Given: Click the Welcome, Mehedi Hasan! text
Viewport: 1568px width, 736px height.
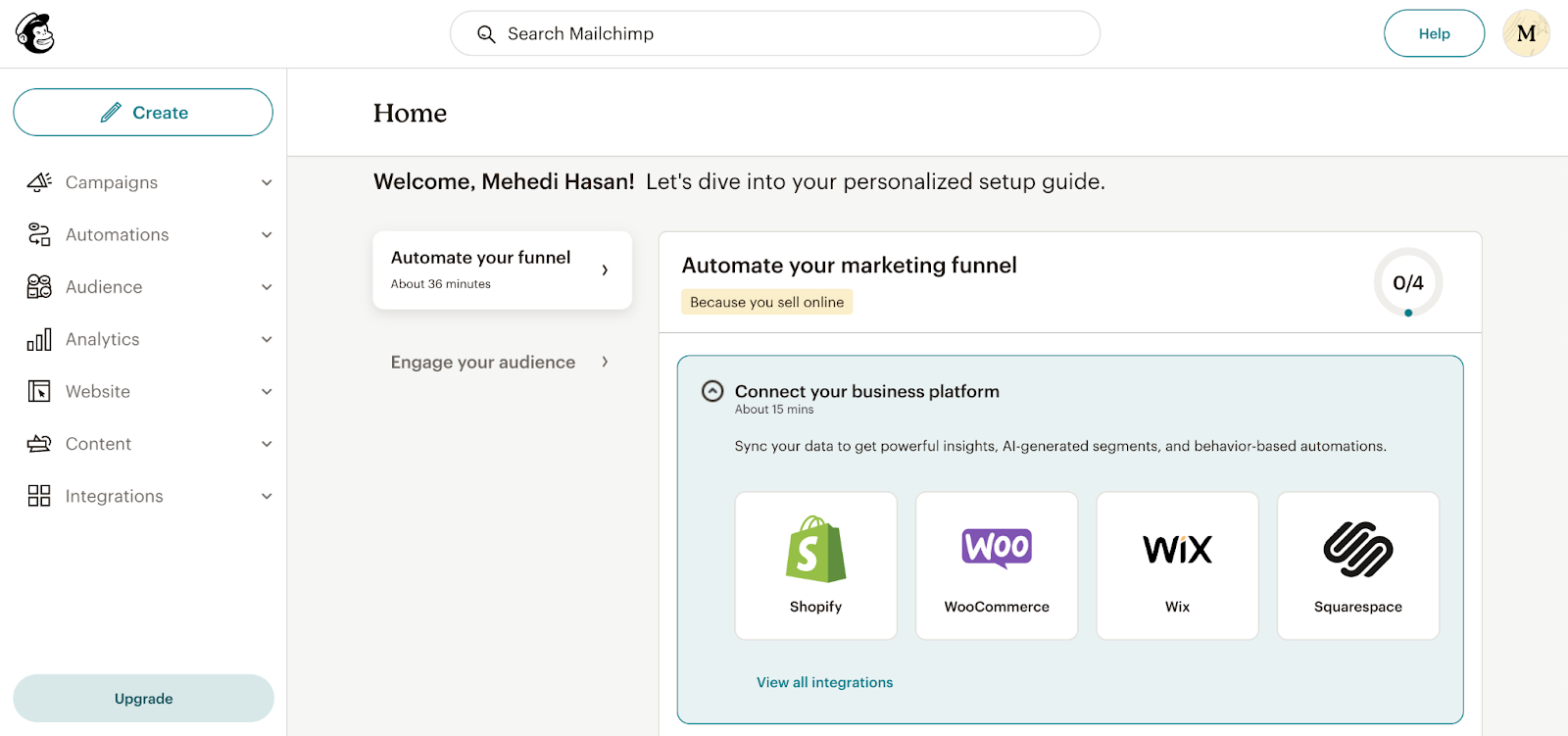Looking at the screenshot, I should pos(504,181).
